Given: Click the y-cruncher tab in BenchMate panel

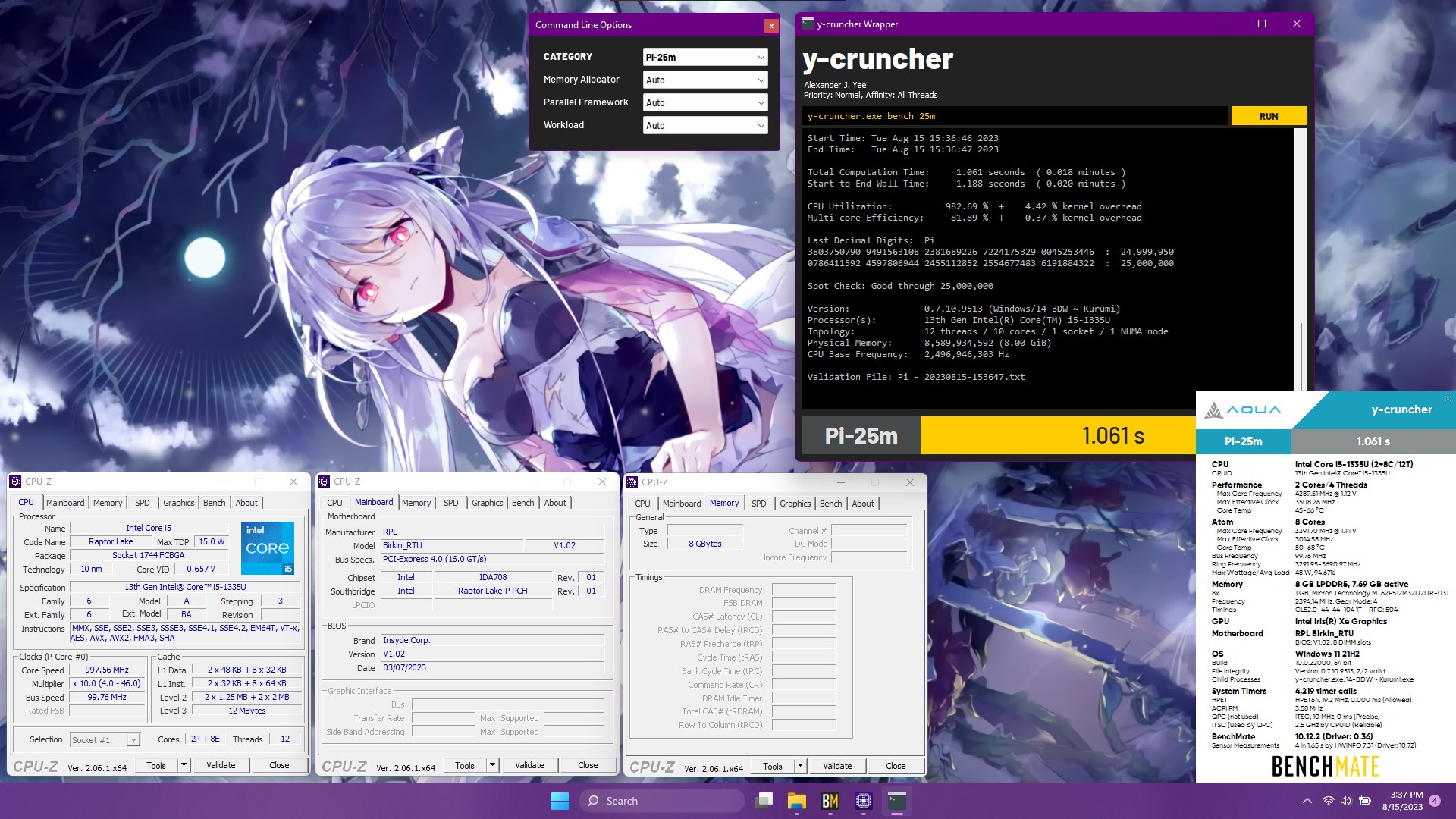Looking at the screenshot, I should [1401, 410].
